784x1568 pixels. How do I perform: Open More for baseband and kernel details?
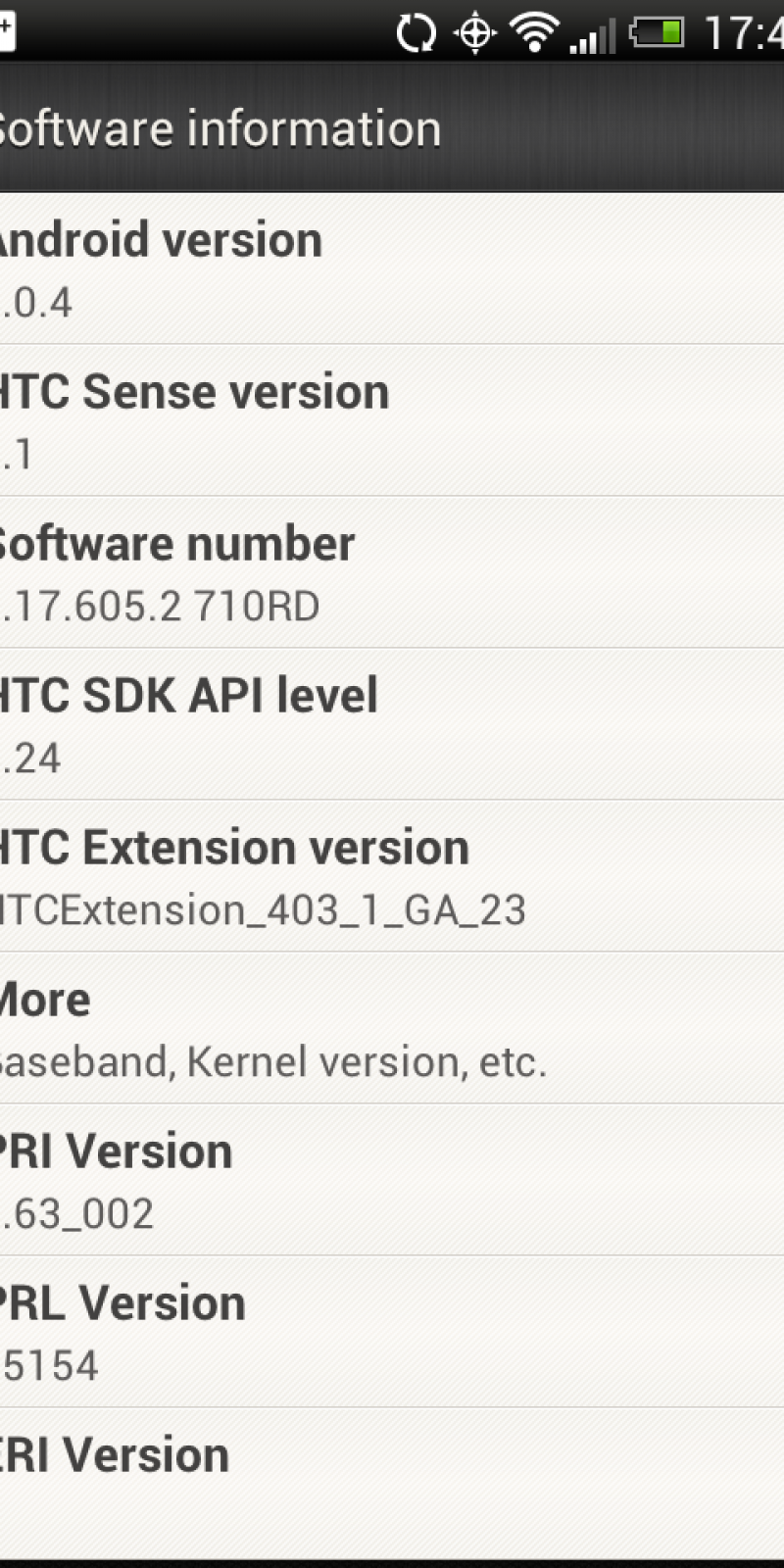coord(392,1028)
